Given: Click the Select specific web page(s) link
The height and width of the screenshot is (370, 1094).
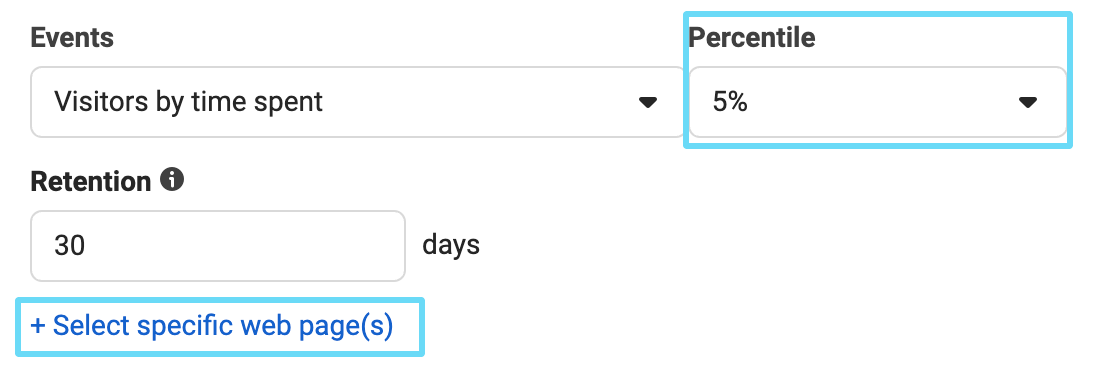Looking at the screenshot, I should 212,326.
